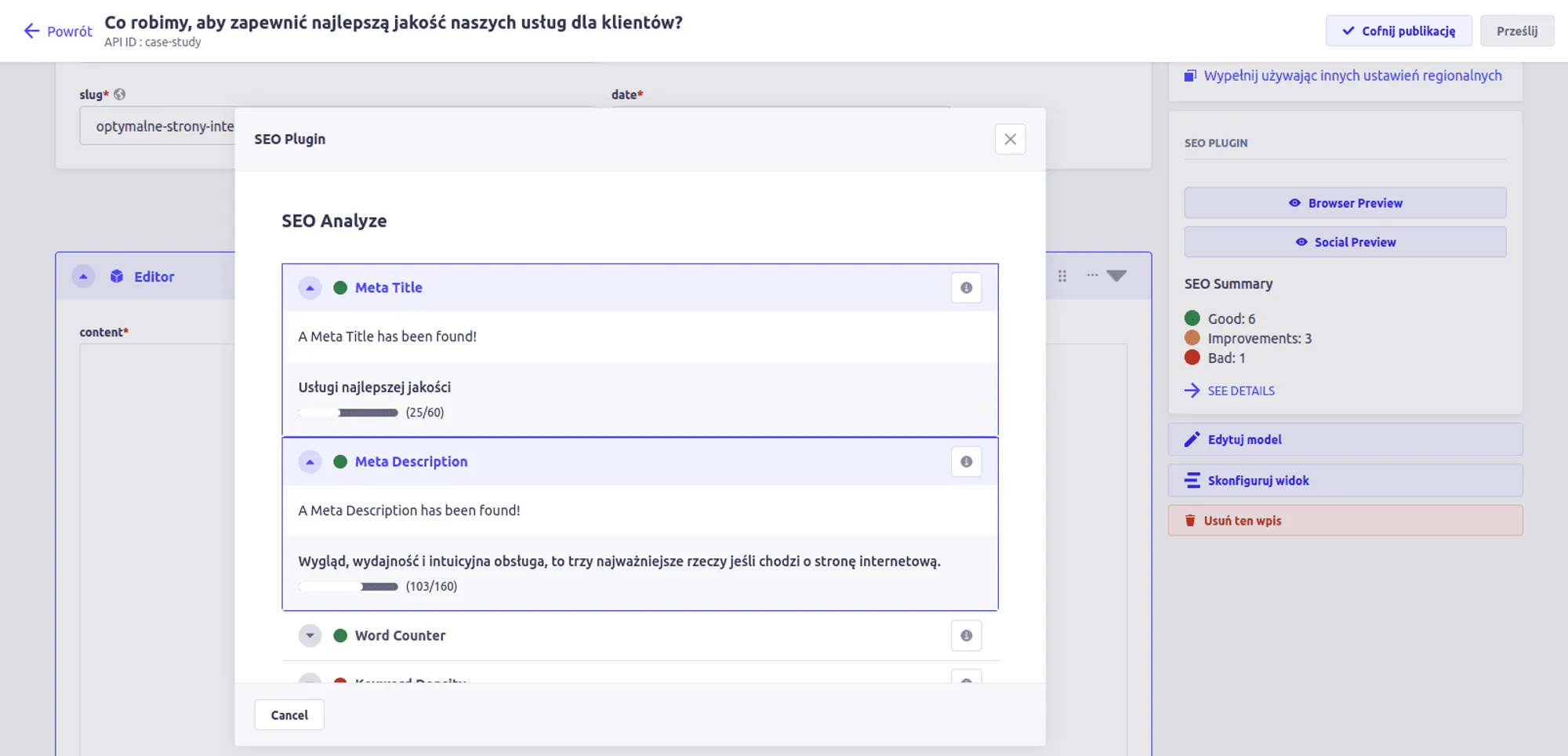Click Edytuj model
The height and width of the screenshot is (756, 1568).
click(x=1345, y=440)
